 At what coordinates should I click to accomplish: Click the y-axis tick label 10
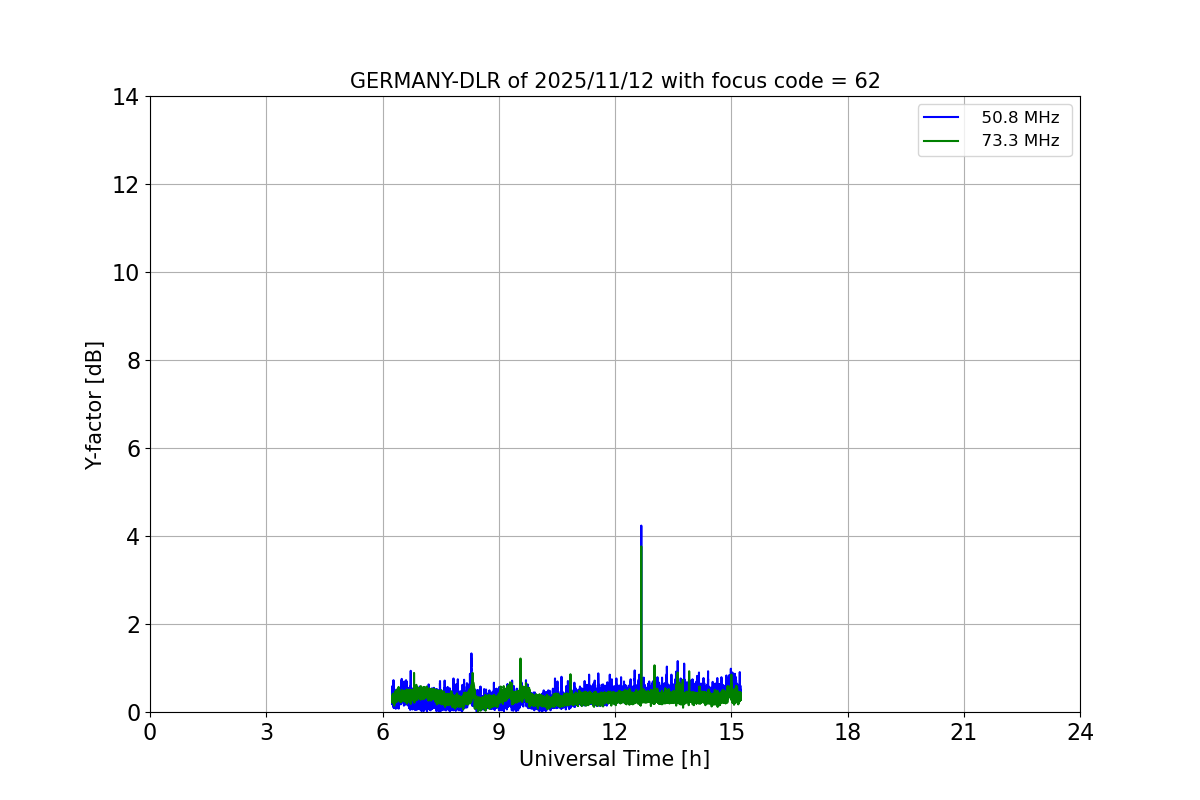126,273
